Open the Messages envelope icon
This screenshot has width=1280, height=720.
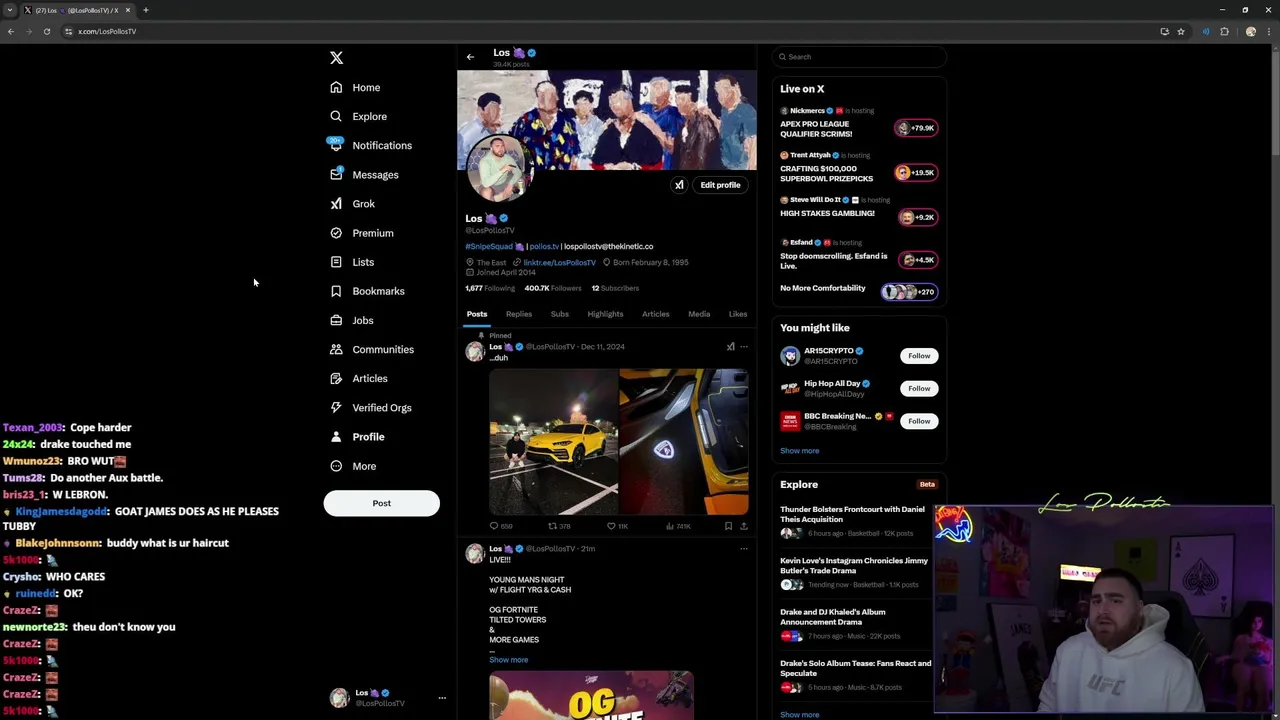click(x=336, y=174)
